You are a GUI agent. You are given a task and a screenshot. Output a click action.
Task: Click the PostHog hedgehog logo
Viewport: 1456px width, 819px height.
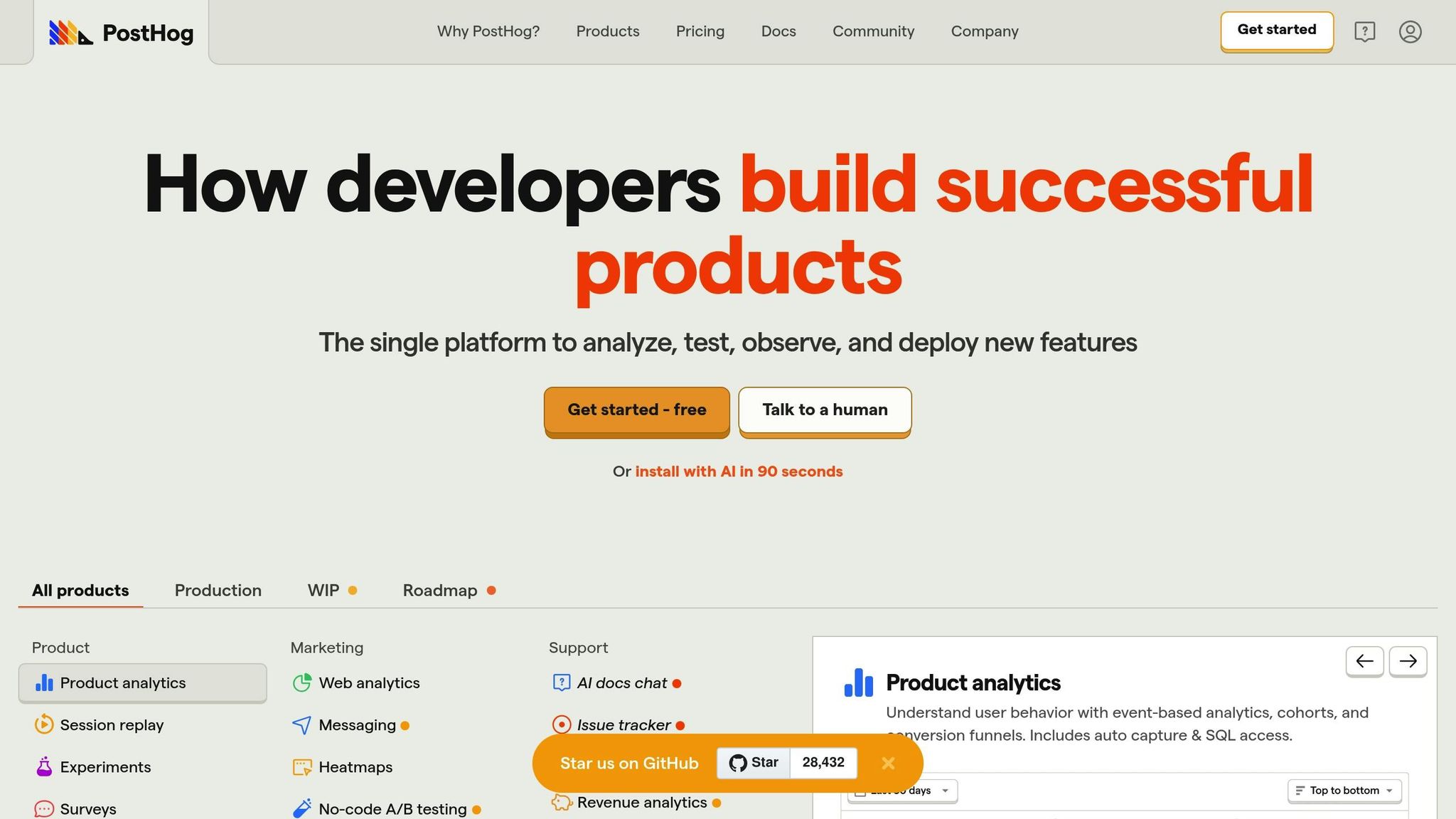(71, 33)
